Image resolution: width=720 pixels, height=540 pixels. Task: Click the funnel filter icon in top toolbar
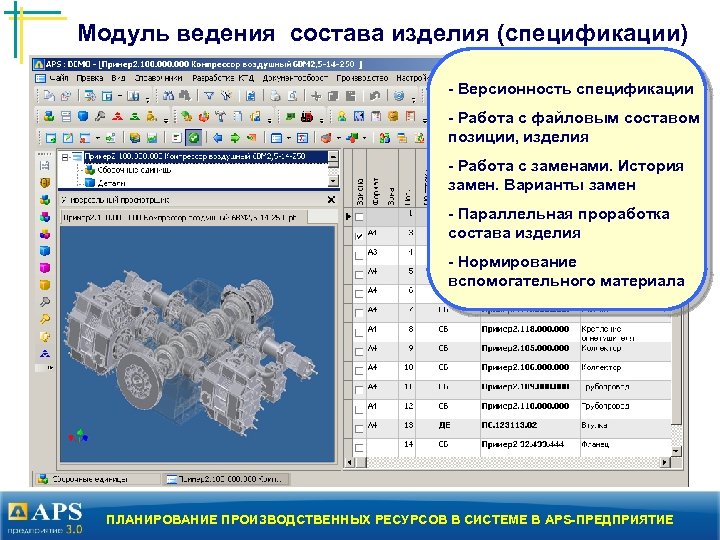coord(209,96)
